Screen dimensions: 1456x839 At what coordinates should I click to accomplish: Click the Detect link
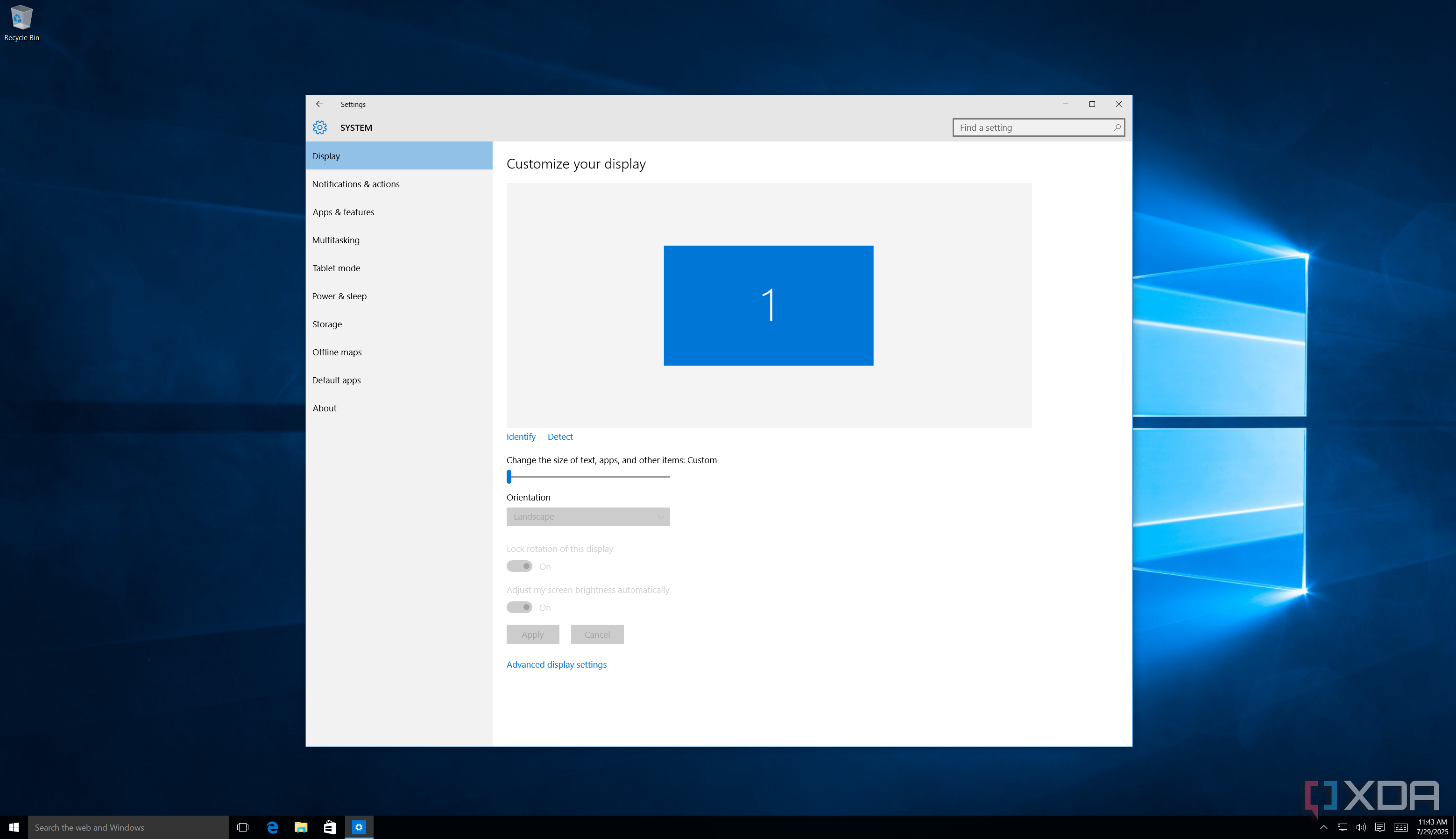click(560, 437)
